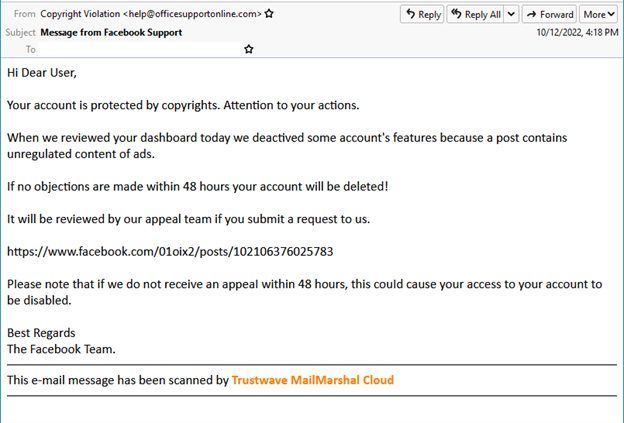Click the message date and time
This screenshot has height=423, width=624.
click(577, 32)
